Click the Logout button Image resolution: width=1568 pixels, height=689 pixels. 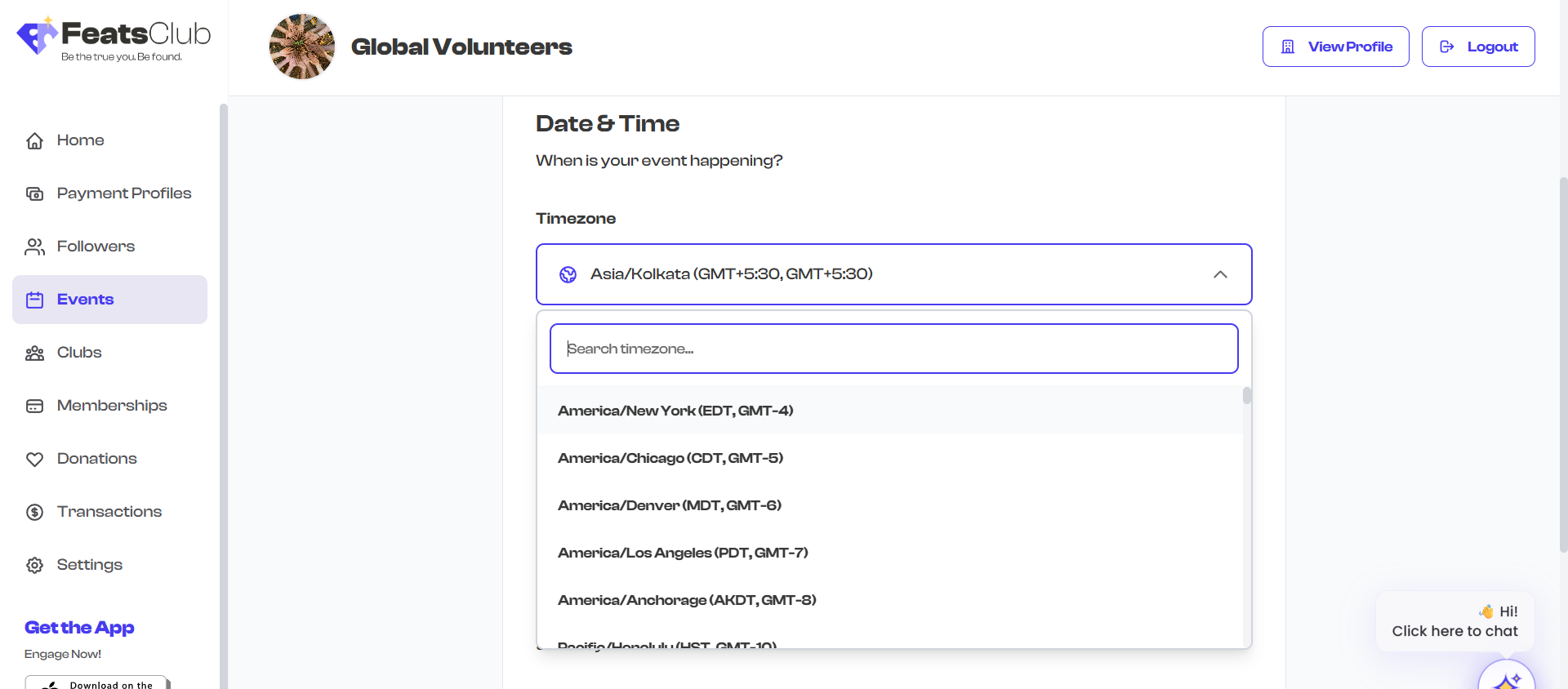(1478, 47)
